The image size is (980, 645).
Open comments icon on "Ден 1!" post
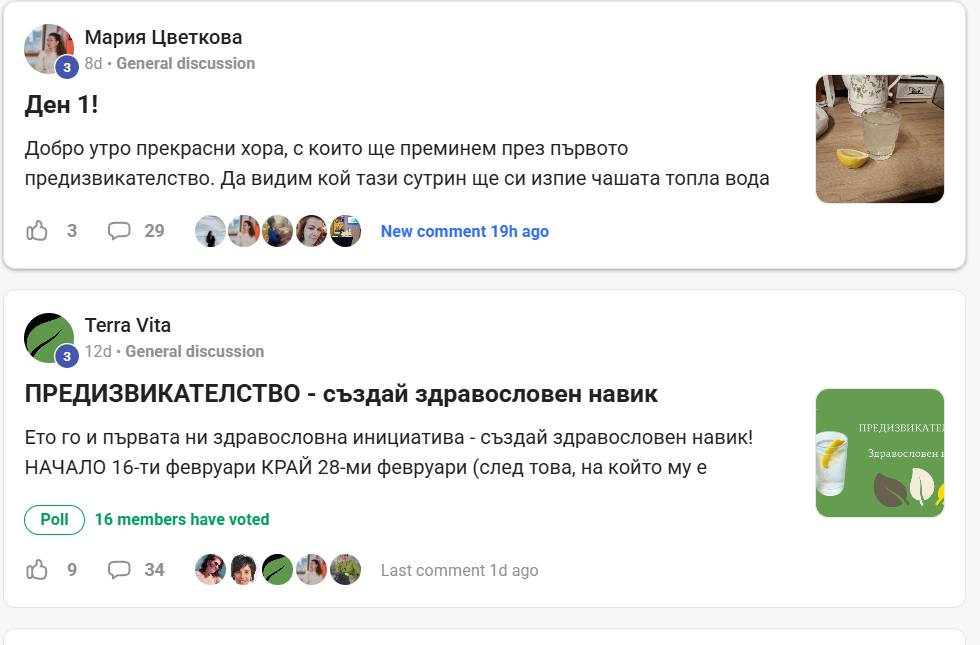119,231
